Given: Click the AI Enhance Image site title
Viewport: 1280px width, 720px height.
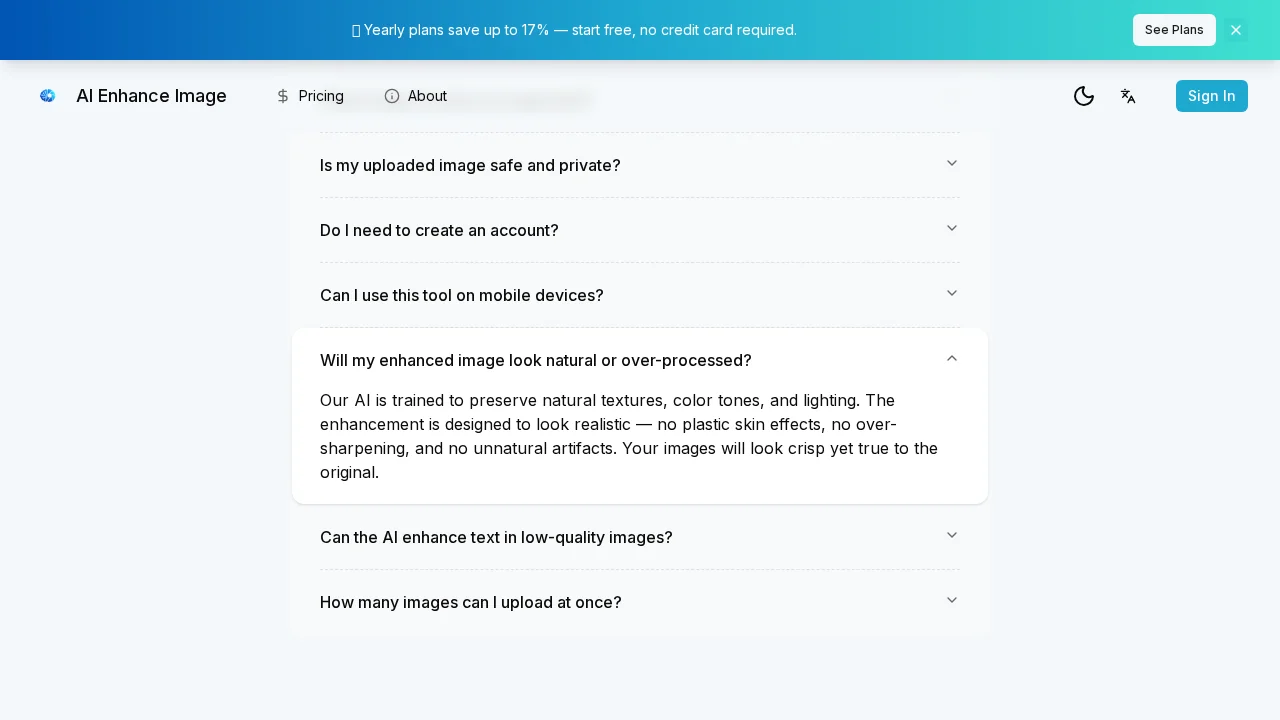Looking at the screenshot, I should [x=151, y=96].
